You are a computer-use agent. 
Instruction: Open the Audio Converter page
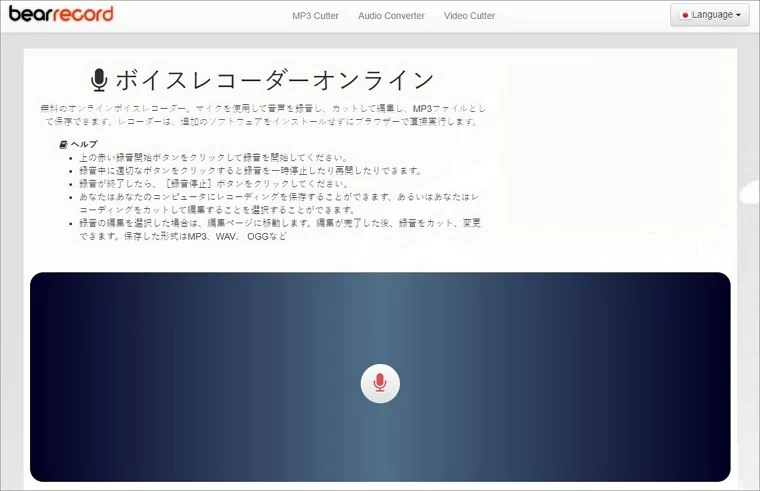coord(391,16)
